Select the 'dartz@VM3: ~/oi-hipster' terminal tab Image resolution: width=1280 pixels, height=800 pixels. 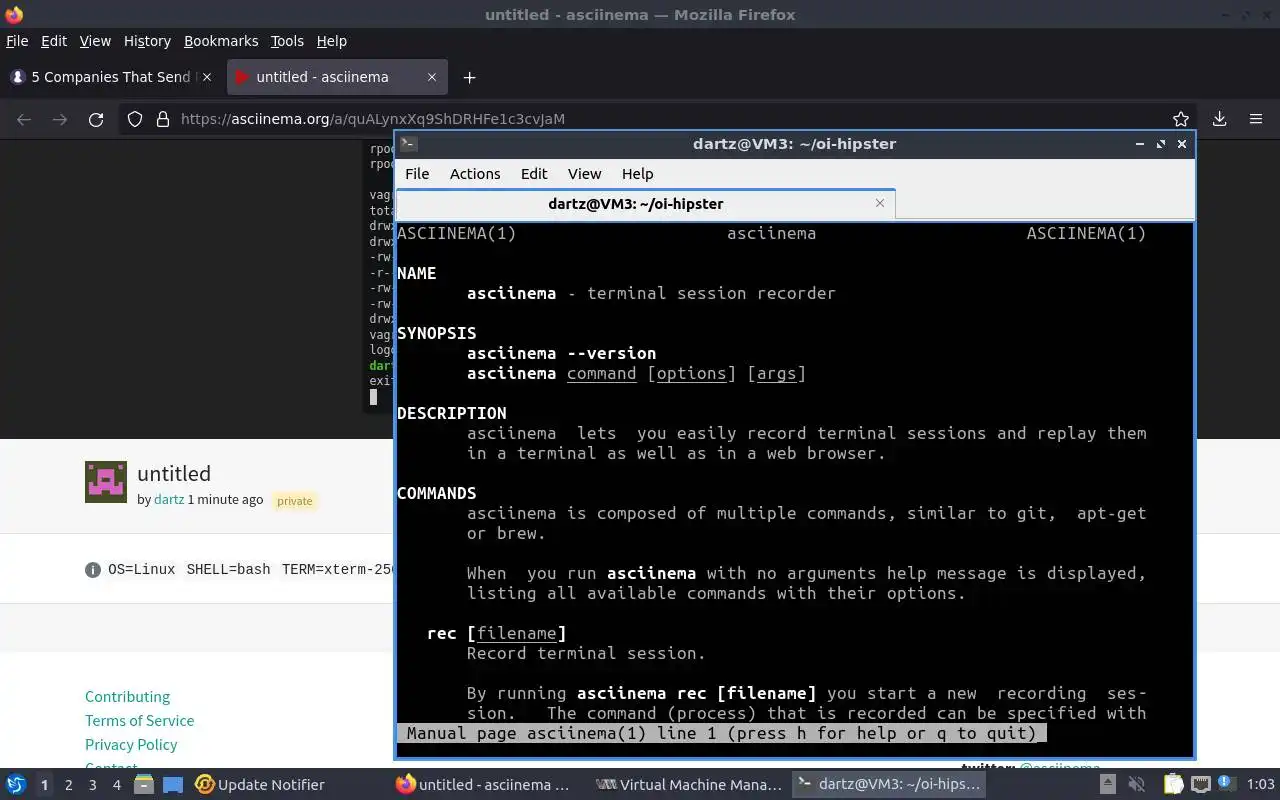646,203
